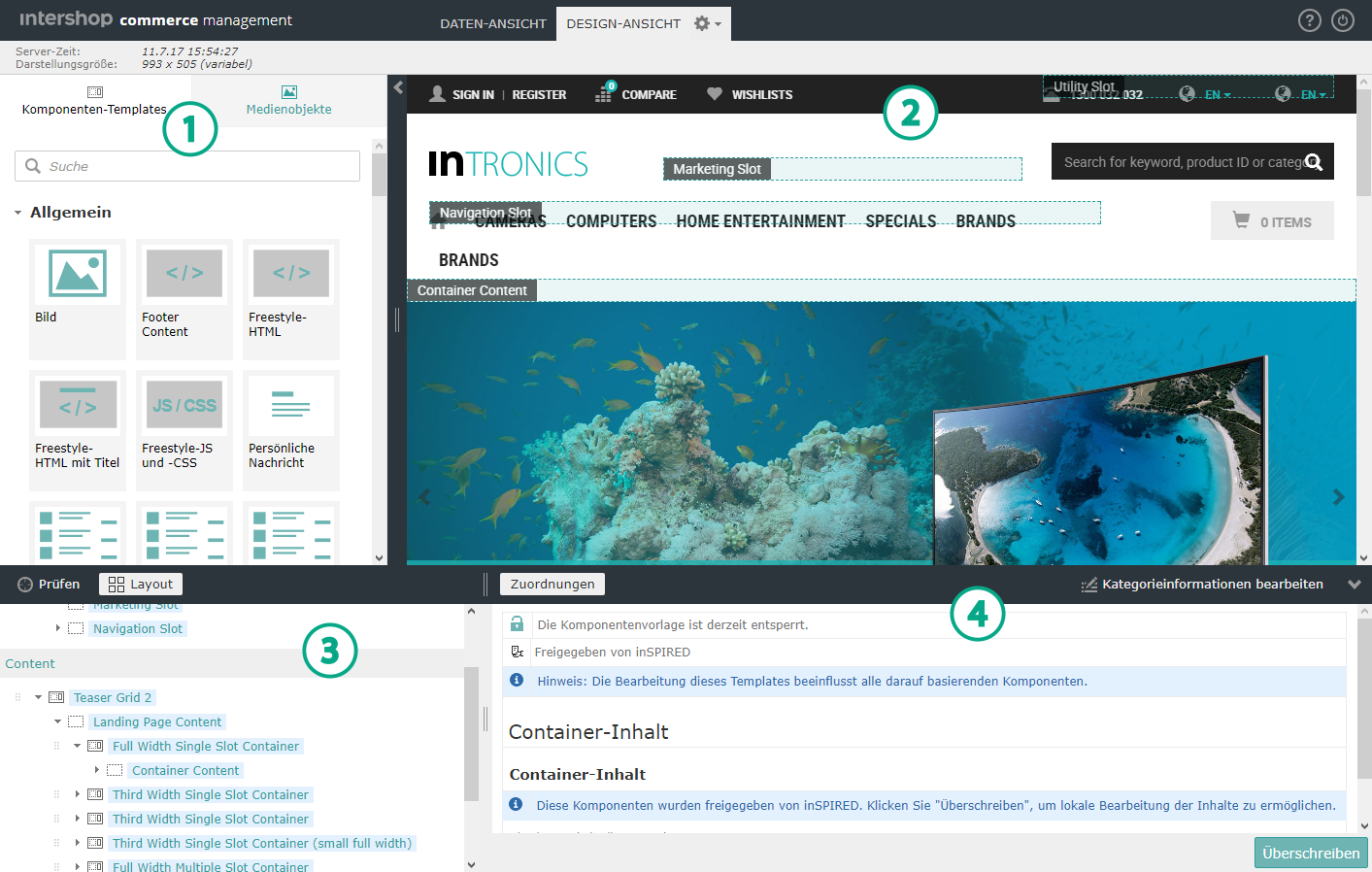The image size is (1372, 872).
Task: Toggle the Layout view mode
Action: [x=140, y=584]
